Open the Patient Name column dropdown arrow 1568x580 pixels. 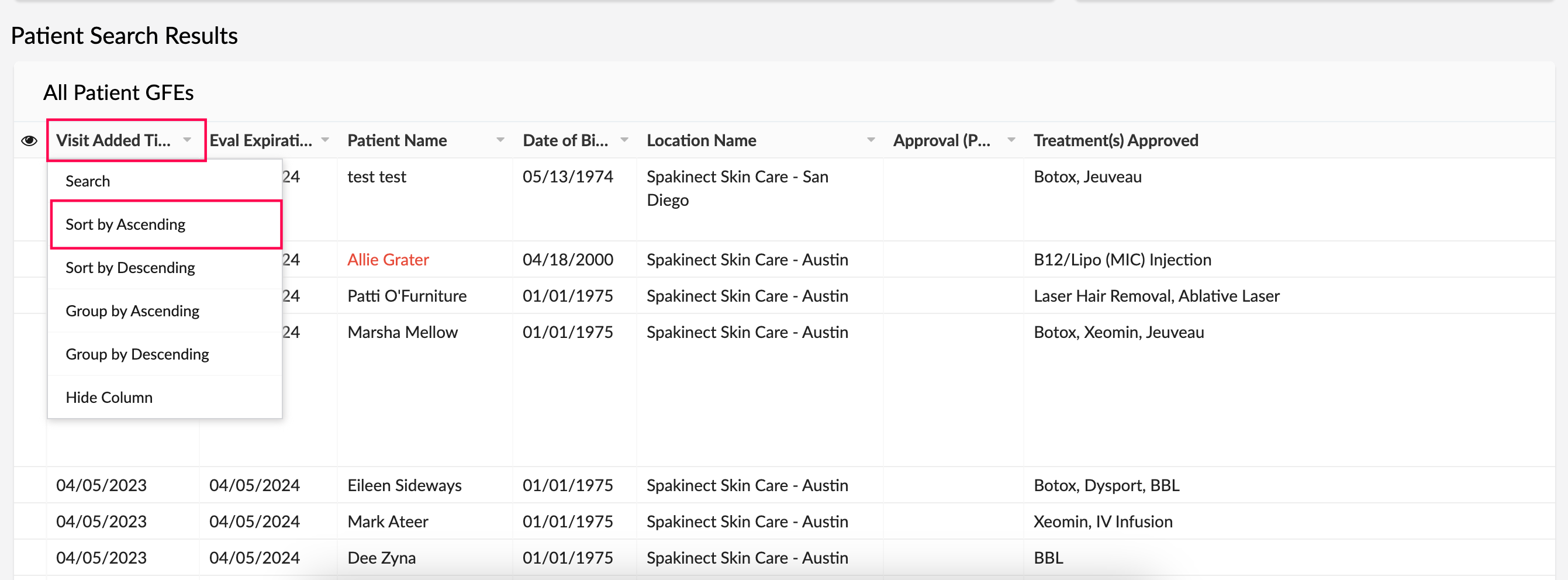(500, 140)
